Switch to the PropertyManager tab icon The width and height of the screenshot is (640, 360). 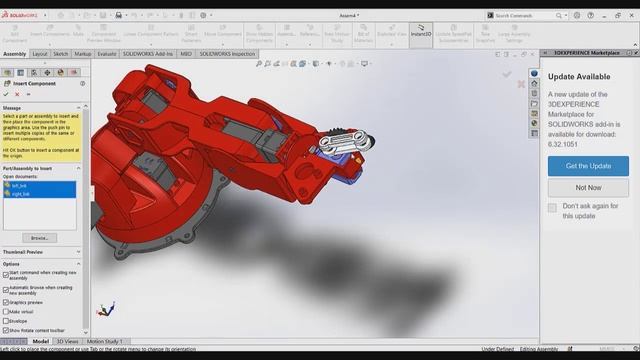coord(20,73)
